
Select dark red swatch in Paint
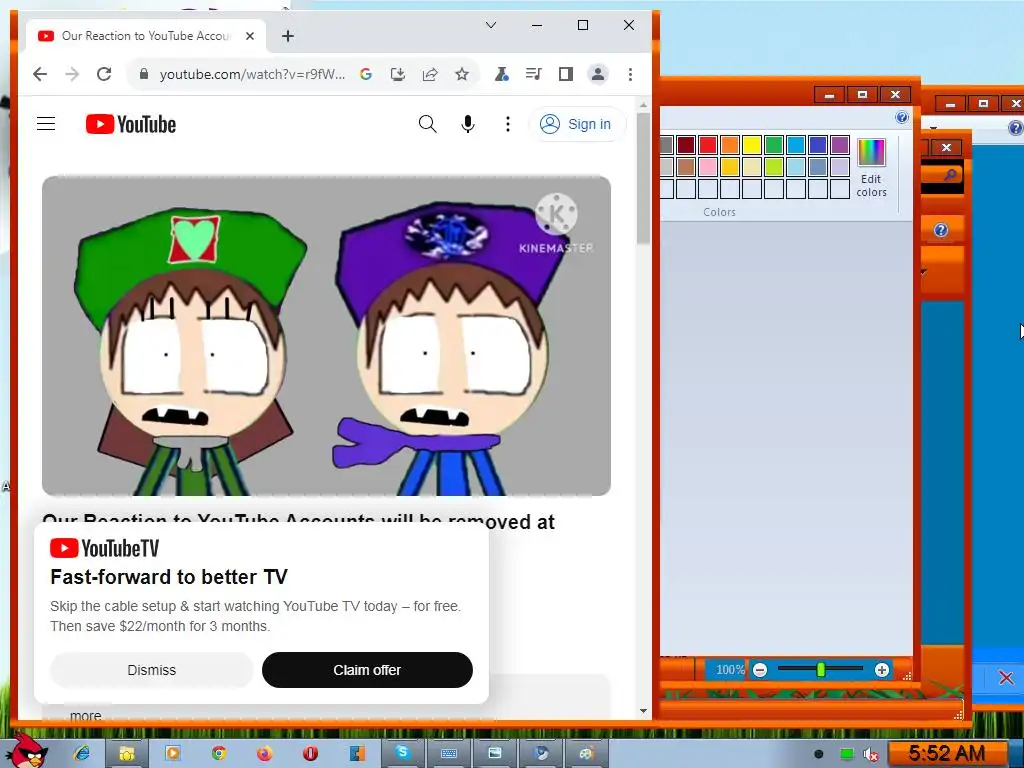[x=686, y=144]
